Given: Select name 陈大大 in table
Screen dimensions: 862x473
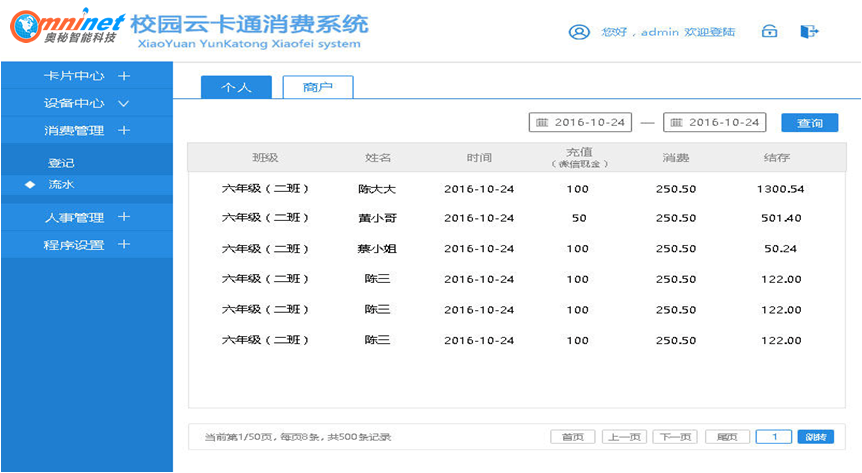Looking at the screenshot, I should click(377, 189).
